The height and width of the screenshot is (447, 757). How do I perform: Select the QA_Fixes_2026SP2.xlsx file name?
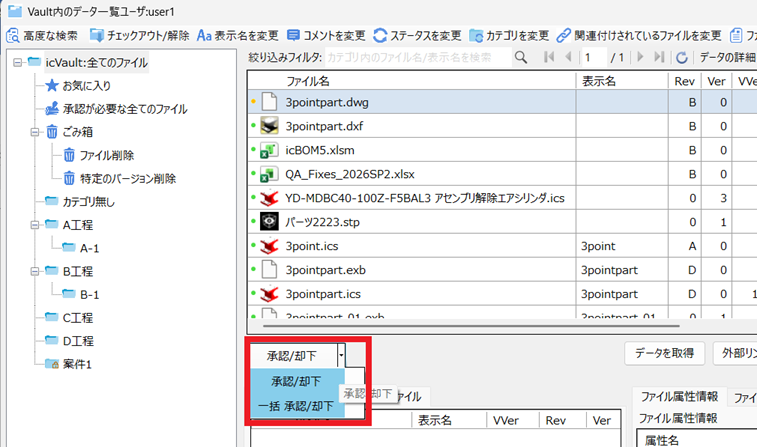pos(350,174)
